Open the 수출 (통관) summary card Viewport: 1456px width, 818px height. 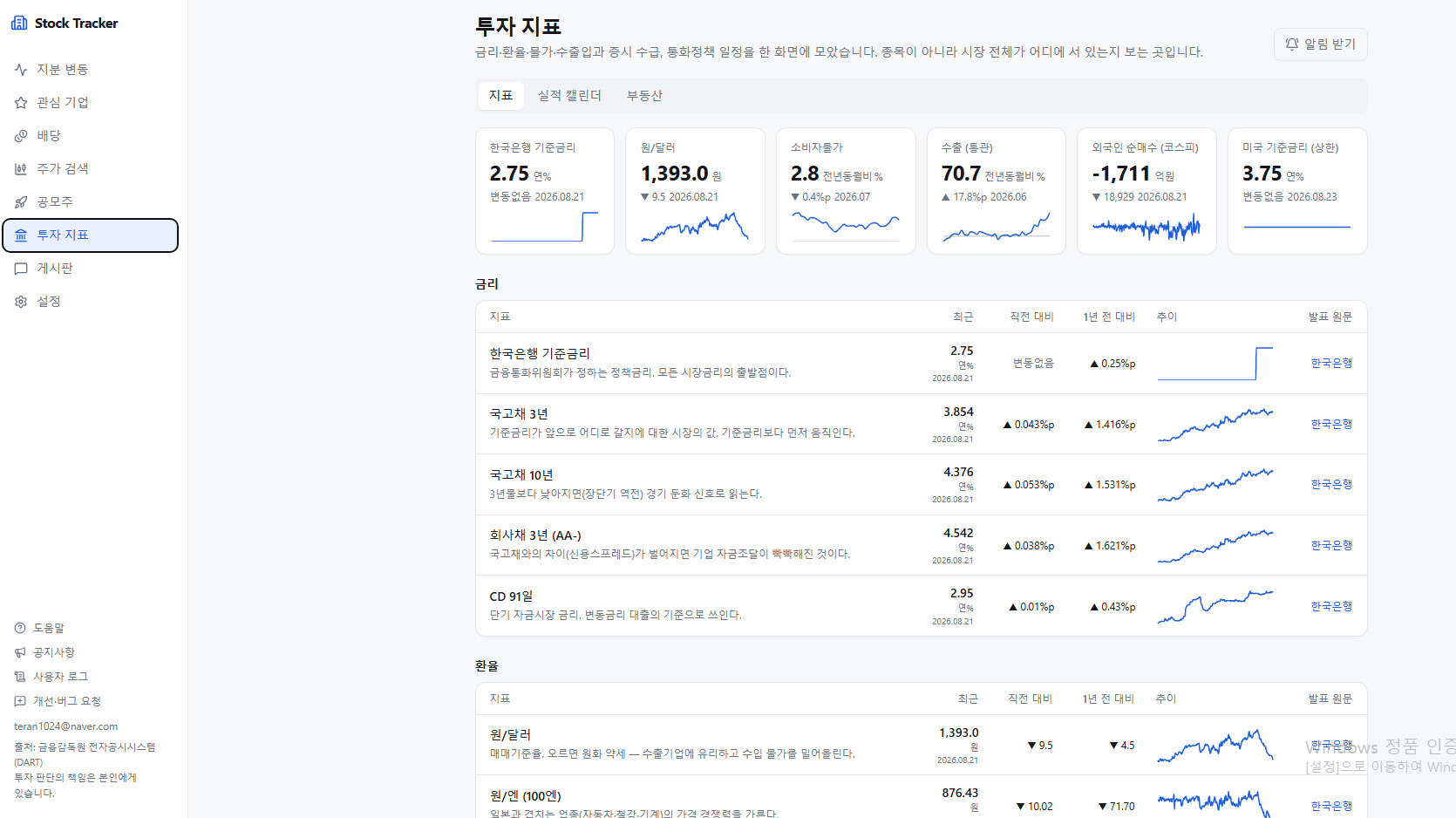click(997, 191)
